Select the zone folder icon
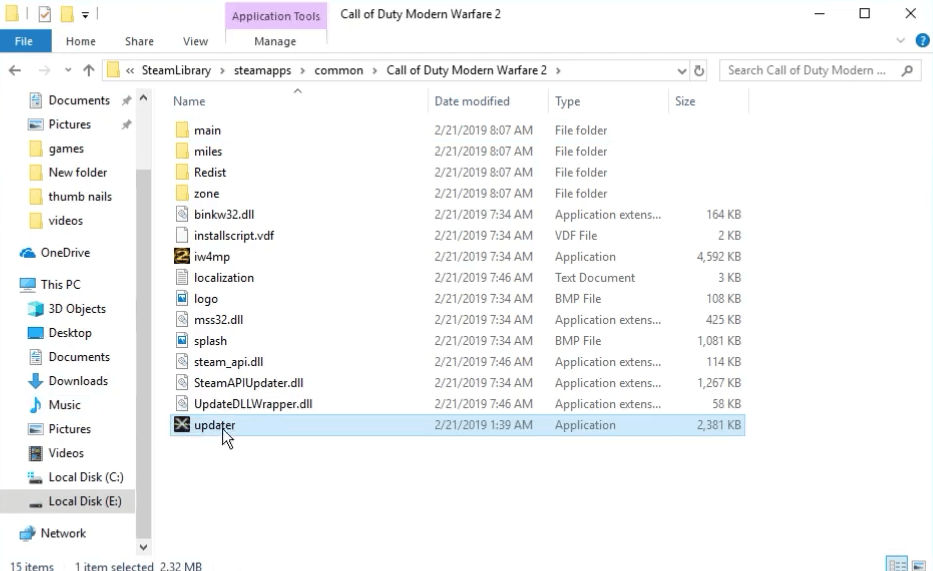Screen dimensions: 933x571 tap(181, 193)
